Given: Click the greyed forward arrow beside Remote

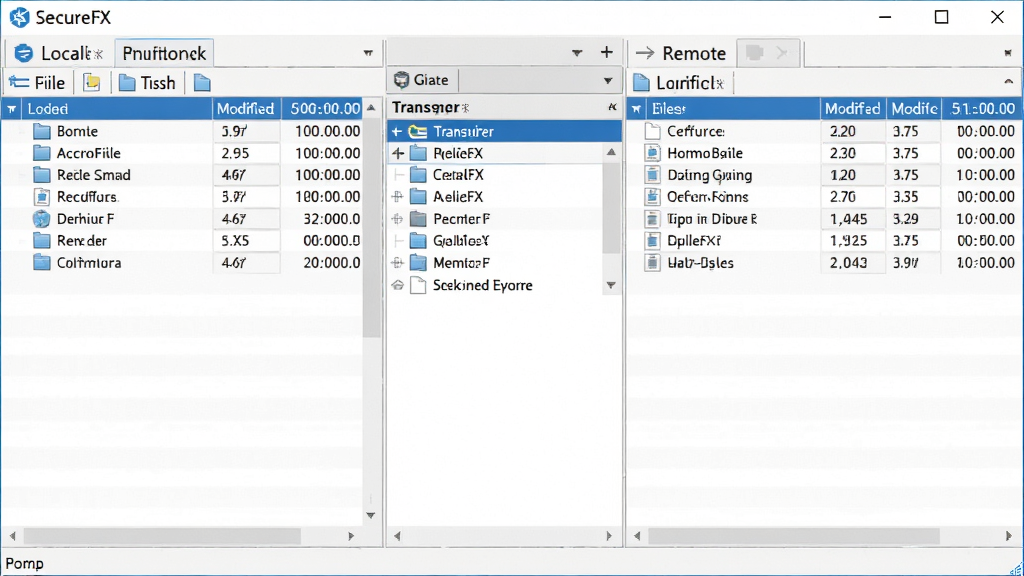Looking at the screenshot, I should pos(782,53).
